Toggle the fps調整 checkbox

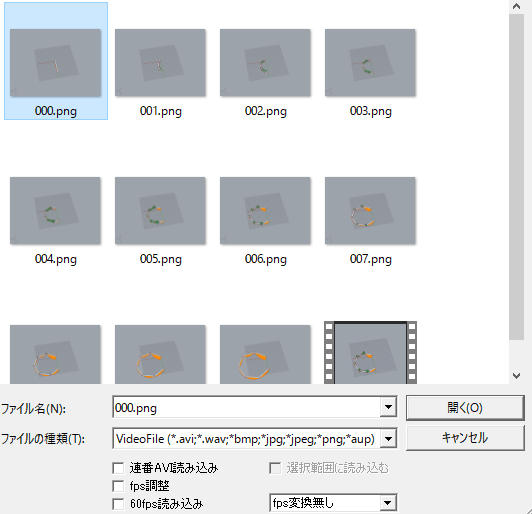pos(118,486)
